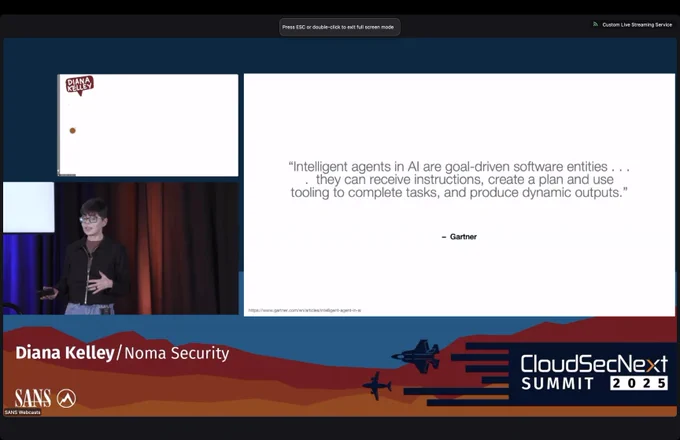Viewport: 680px width, 440px height.
Task: Click the SANS logo
Action: click(x=33, y=398)
